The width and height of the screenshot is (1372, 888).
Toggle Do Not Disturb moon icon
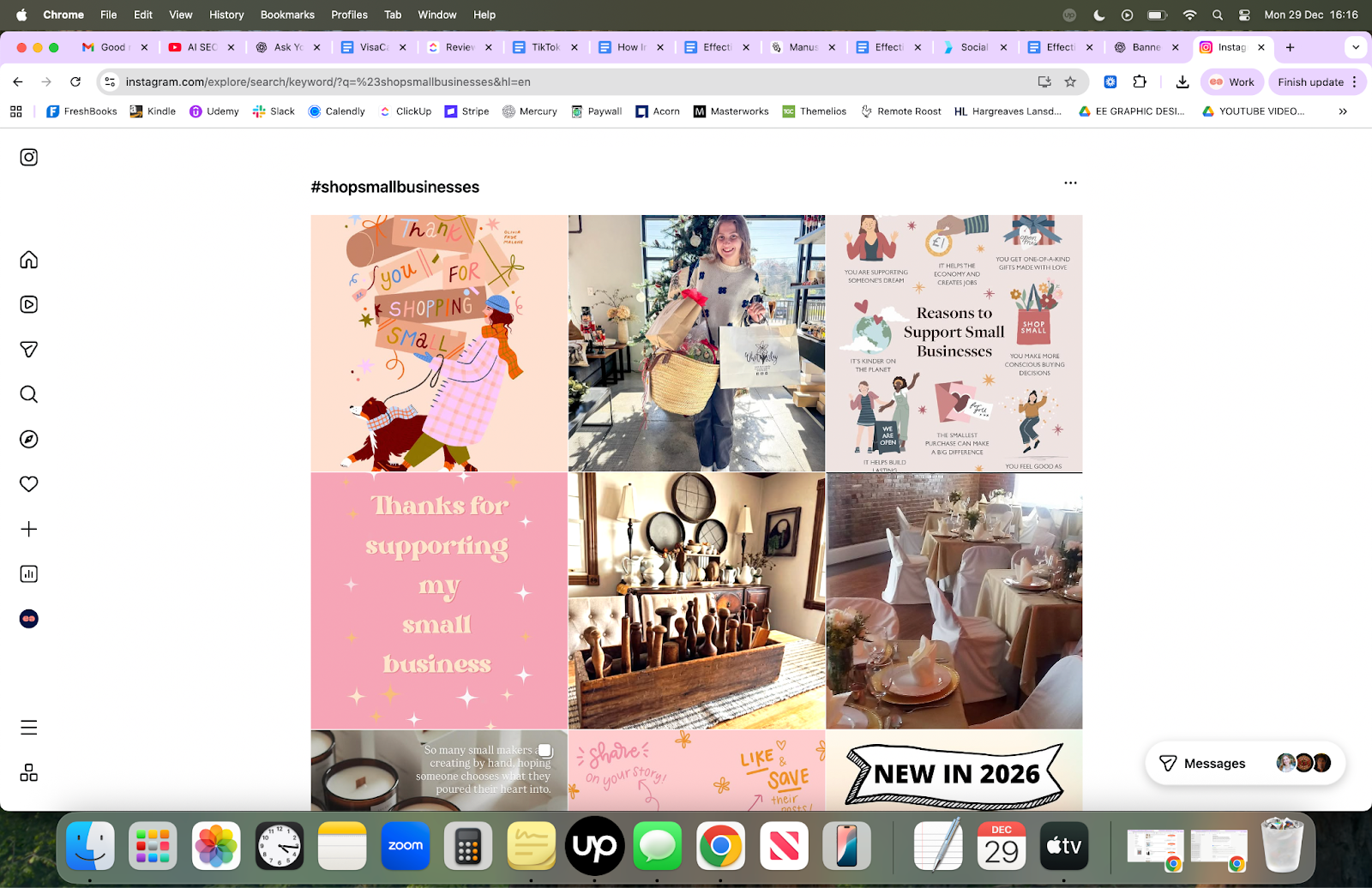1099,15
